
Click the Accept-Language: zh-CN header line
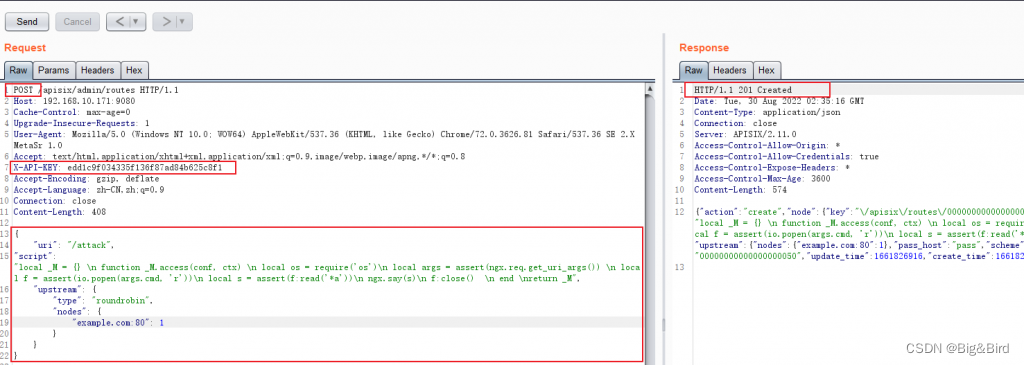coord(89,190)
